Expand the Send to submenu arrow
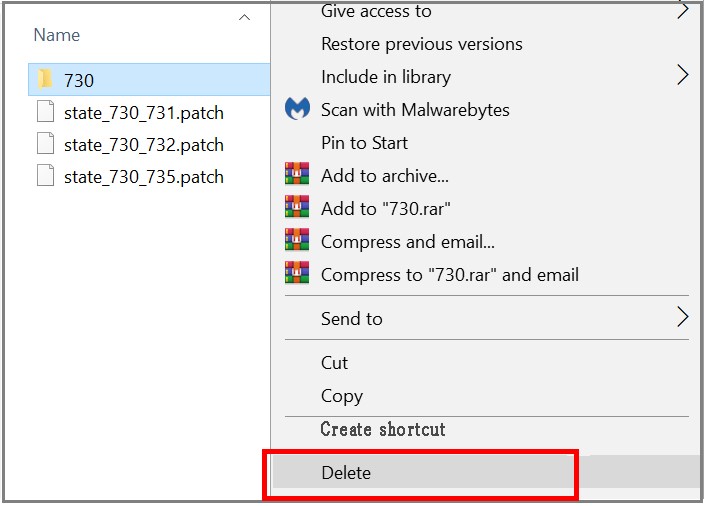704x506 pixels. (682, 317)
